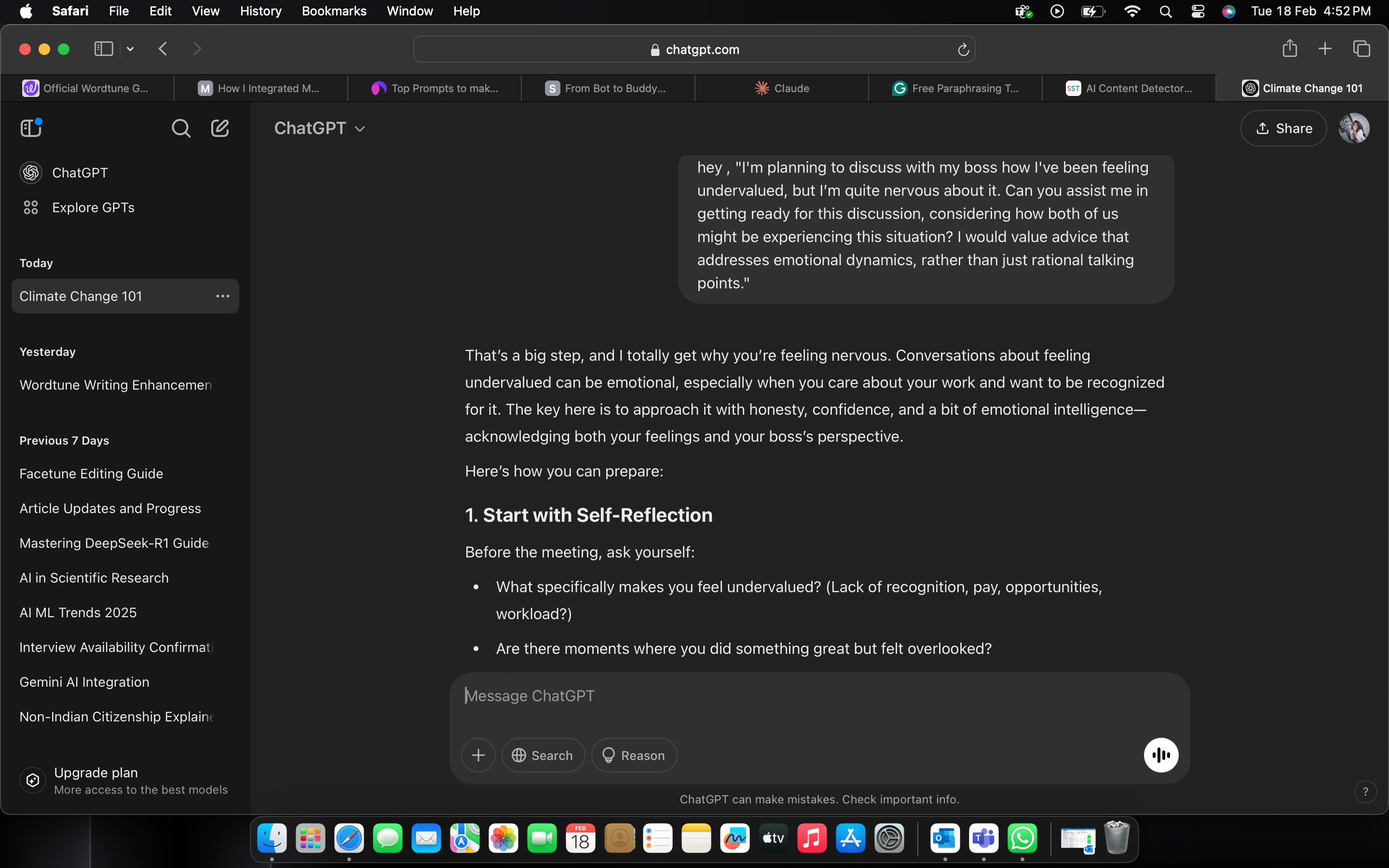The height and width of the screenshot is (868, 1389).
Task: Switch to the Official Wordtune tab
Action: (x=87, y=88)
